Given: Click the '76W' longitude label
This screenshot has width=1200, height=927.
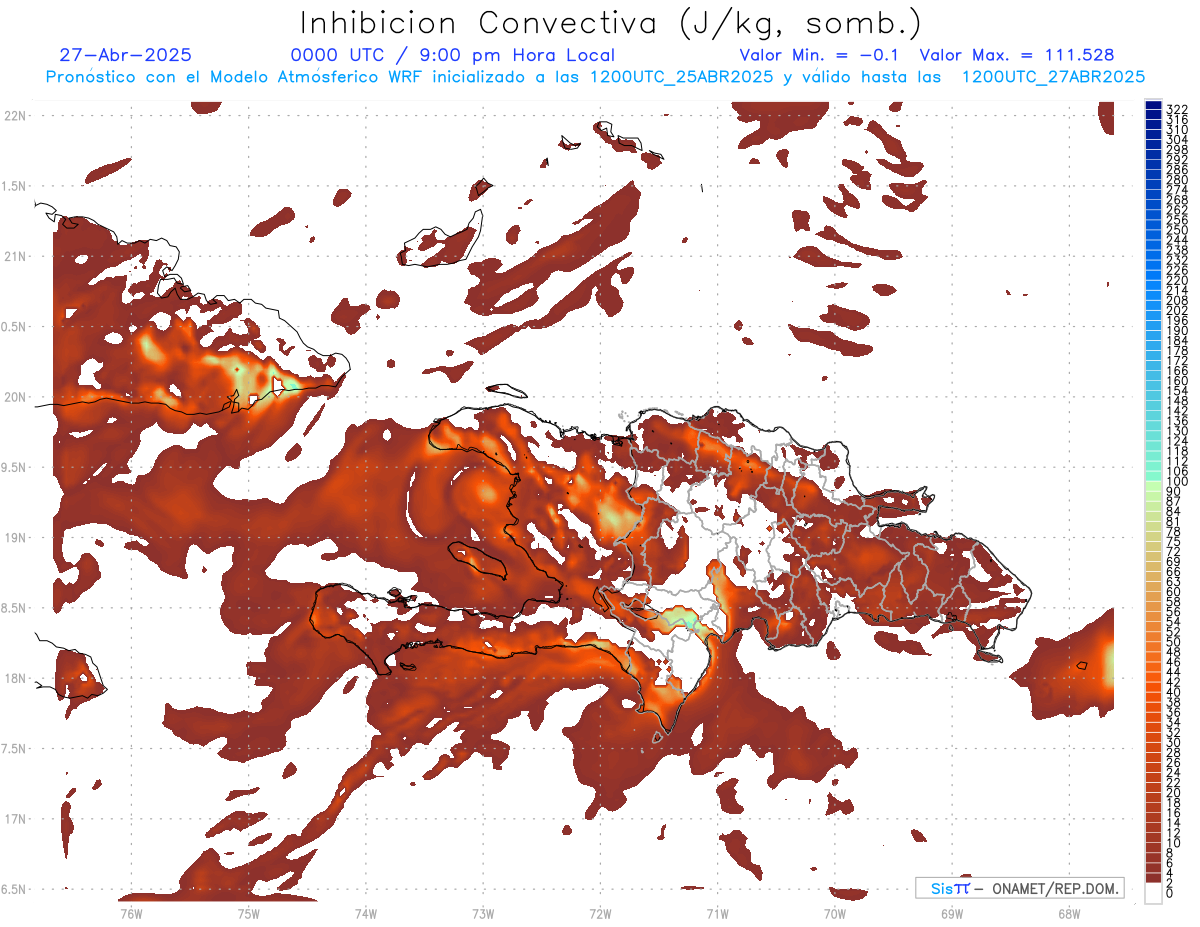Looking at the screenshot, I should pos(131,913).
